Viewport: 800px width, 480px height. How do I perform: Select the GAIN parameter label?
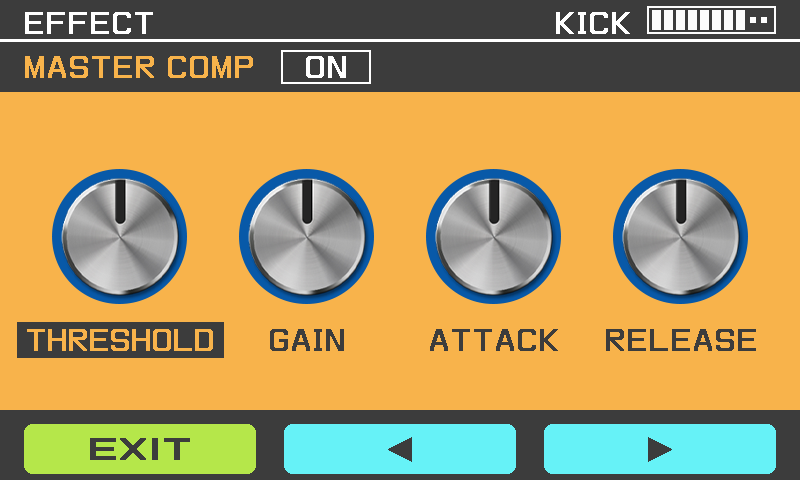[307, 340]
